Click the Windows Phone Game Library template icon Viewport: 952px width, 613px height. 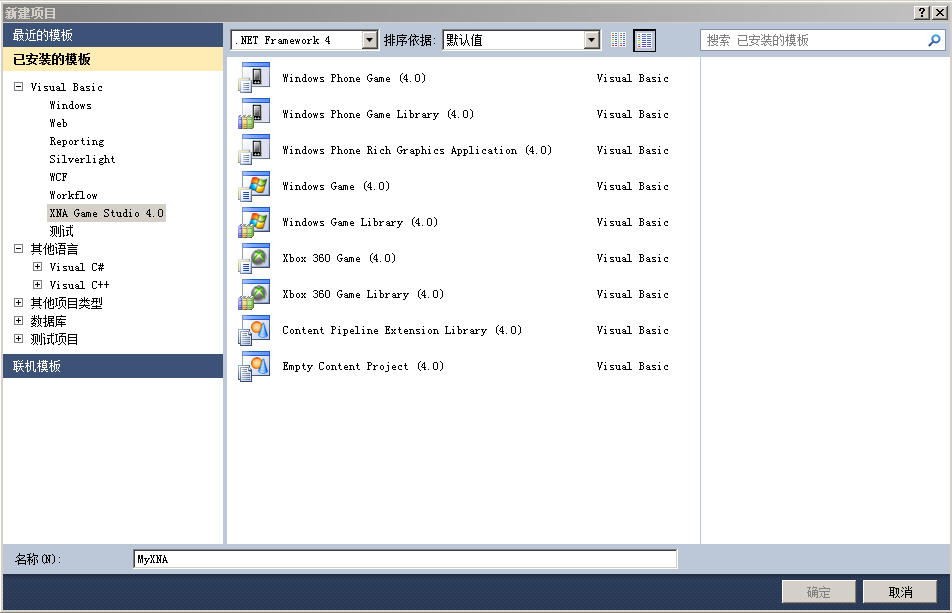click(x=254, y=113)
